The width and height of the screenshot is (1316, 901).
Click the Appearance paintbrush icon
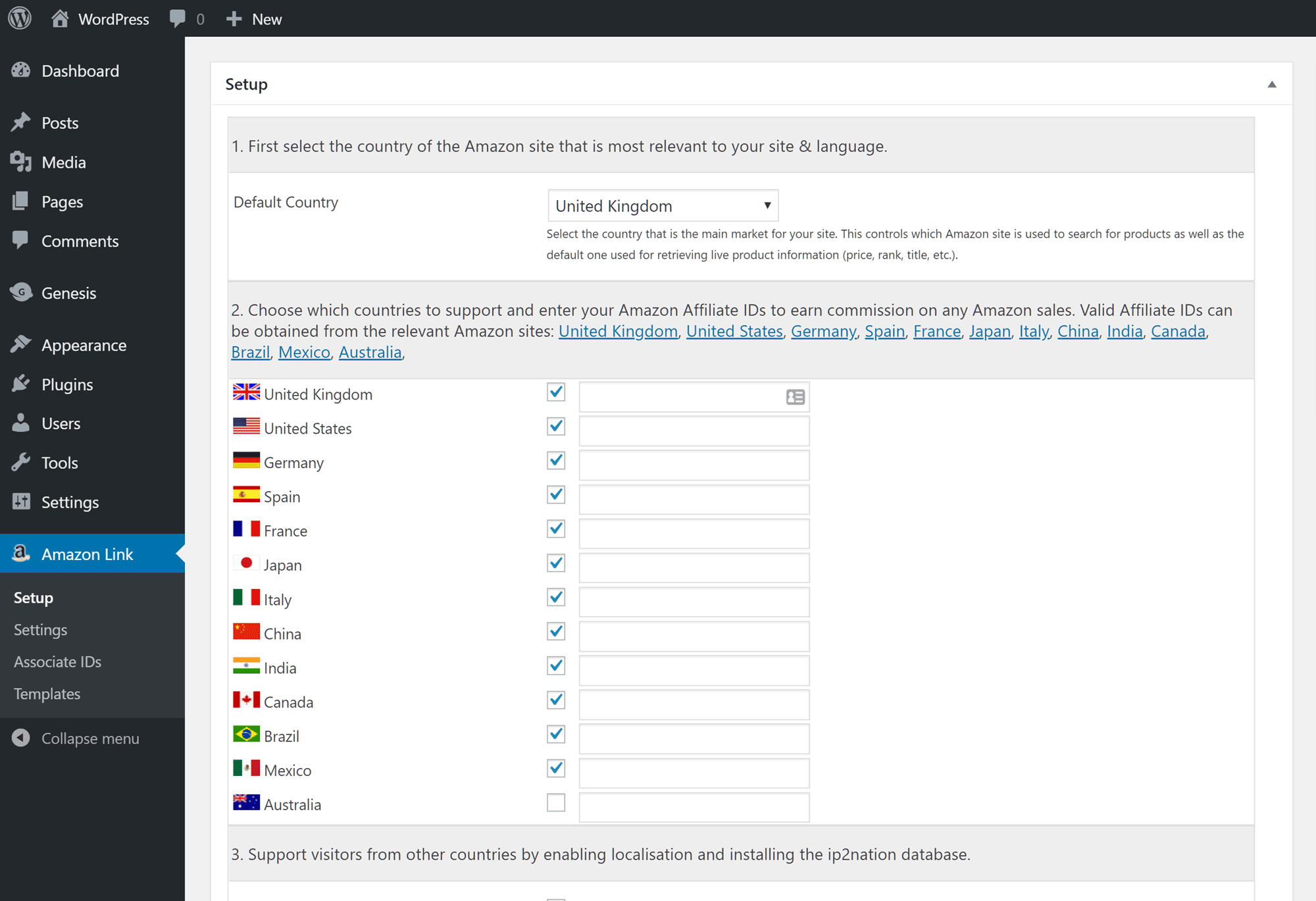pyautogui.click(x=21, y=344)
